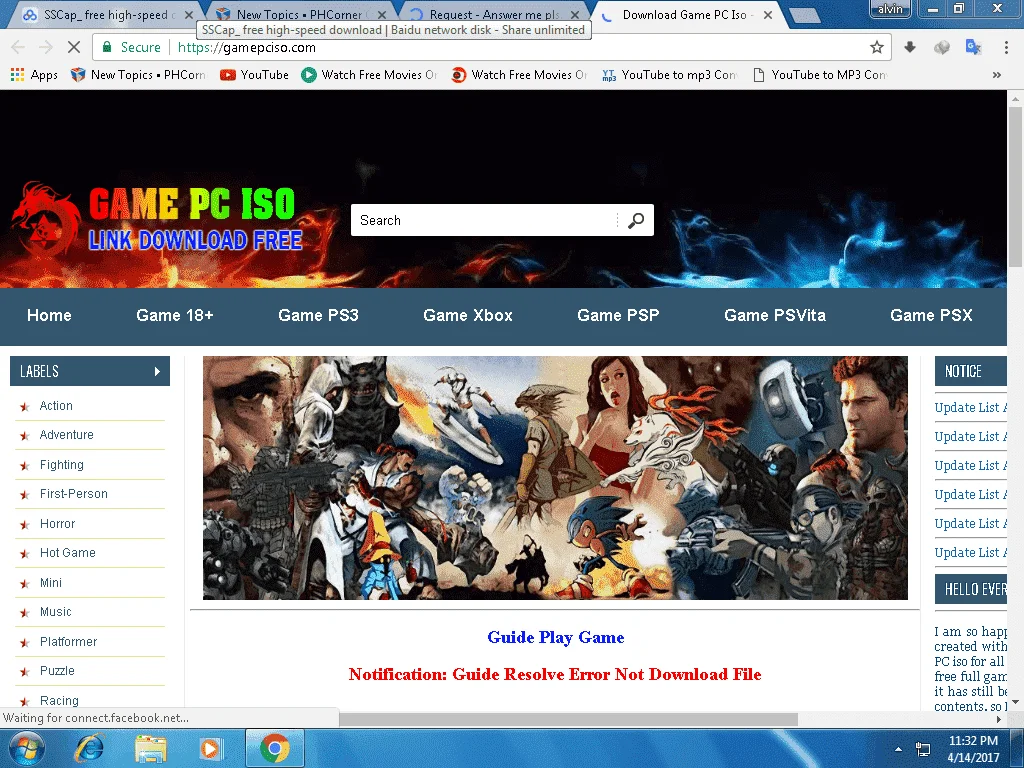
Task: Select the Fighting label
Action: (x=61, y=464)
